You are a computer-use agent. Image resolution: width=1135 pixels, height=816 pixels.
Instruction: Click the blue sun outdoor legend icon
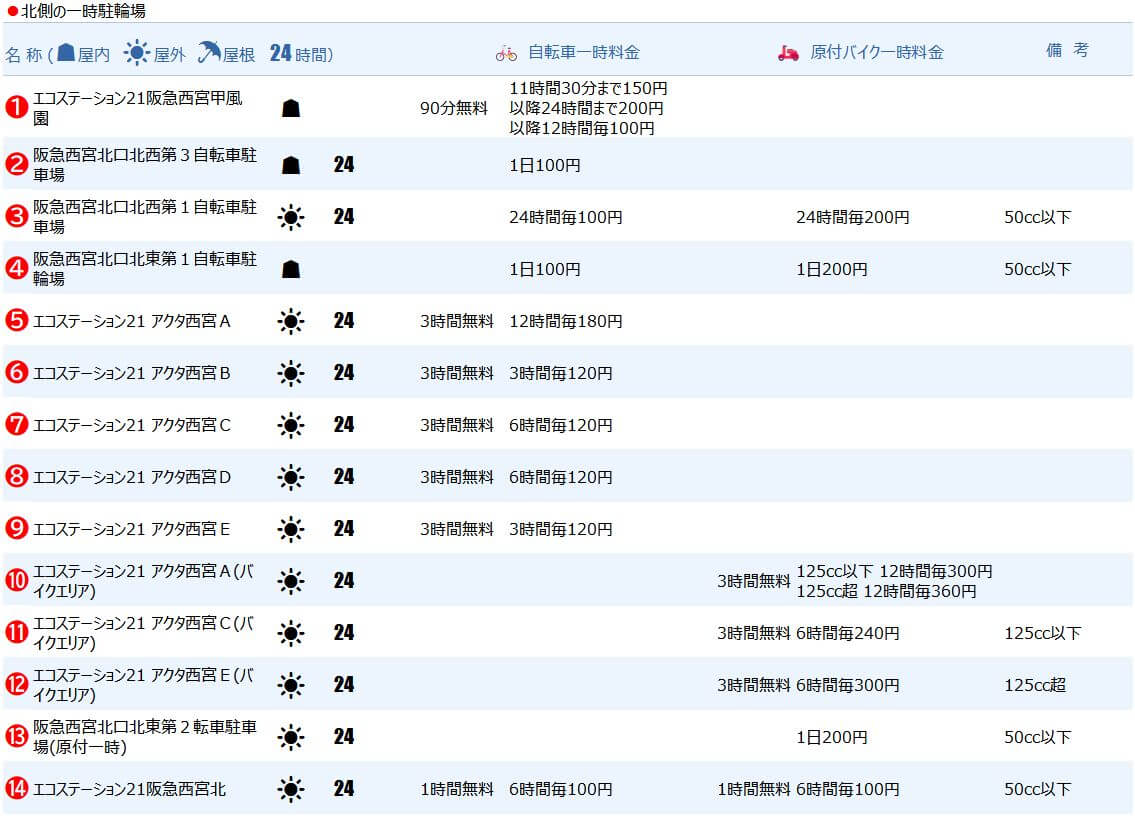136,53
